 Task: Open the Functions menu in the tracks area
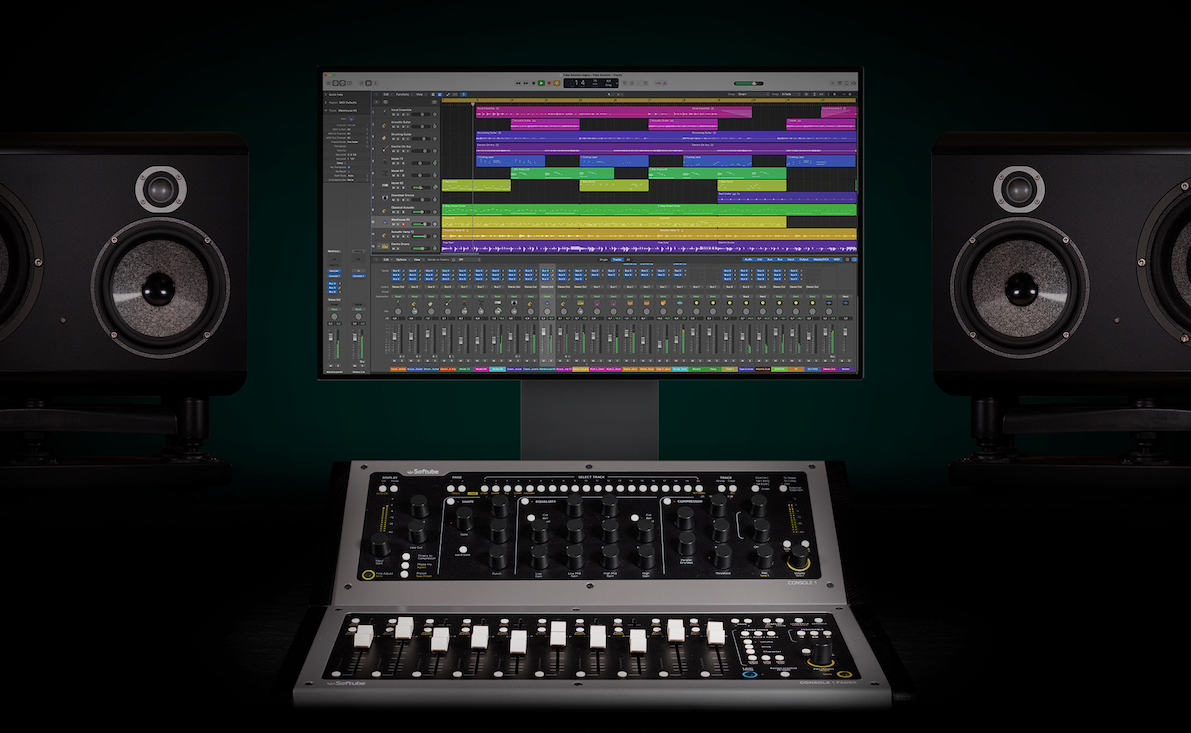click(403, 94)
